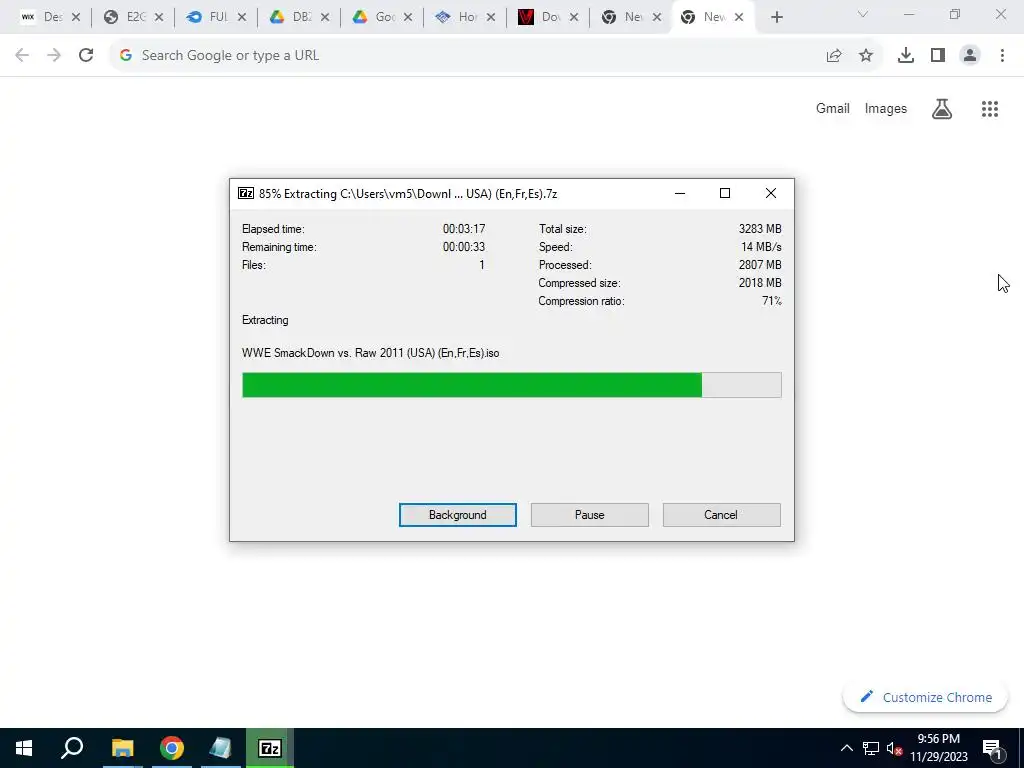Image resolution: width=1024 pixels, height=768 pixels.
Task: Show hidden system tray icons
Action: click(846, 748)
